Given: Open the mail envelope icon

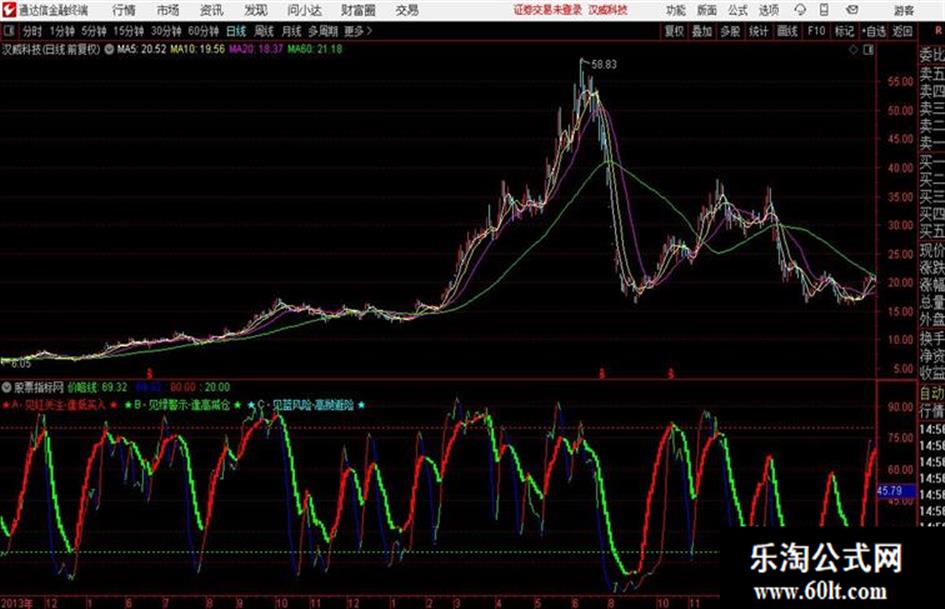Looking at the screenshot, I should click(852, 10).
